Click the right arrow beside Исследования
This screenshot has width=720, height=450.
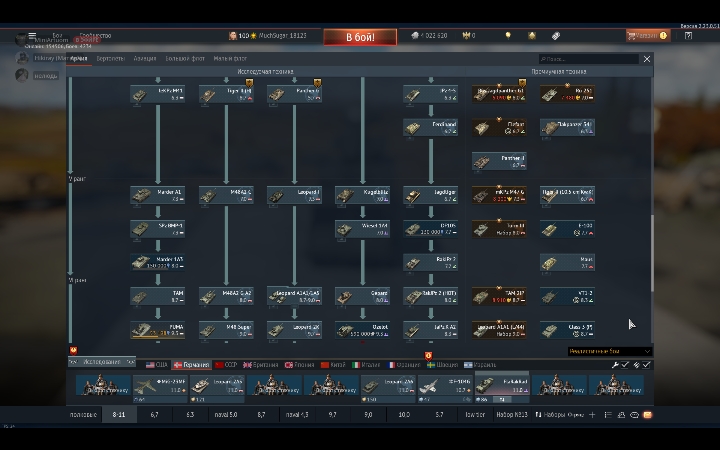[x=130, y=362]
